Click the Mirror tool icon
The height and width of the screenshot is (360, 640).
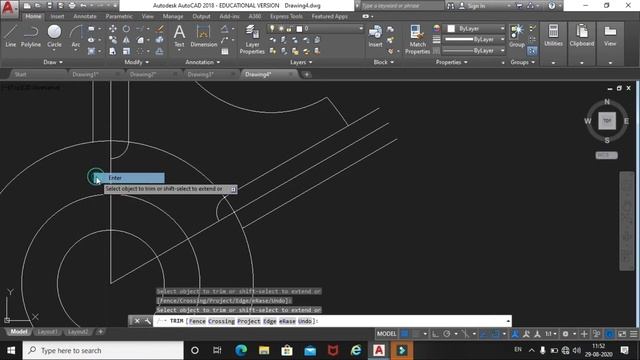point(126,40)
